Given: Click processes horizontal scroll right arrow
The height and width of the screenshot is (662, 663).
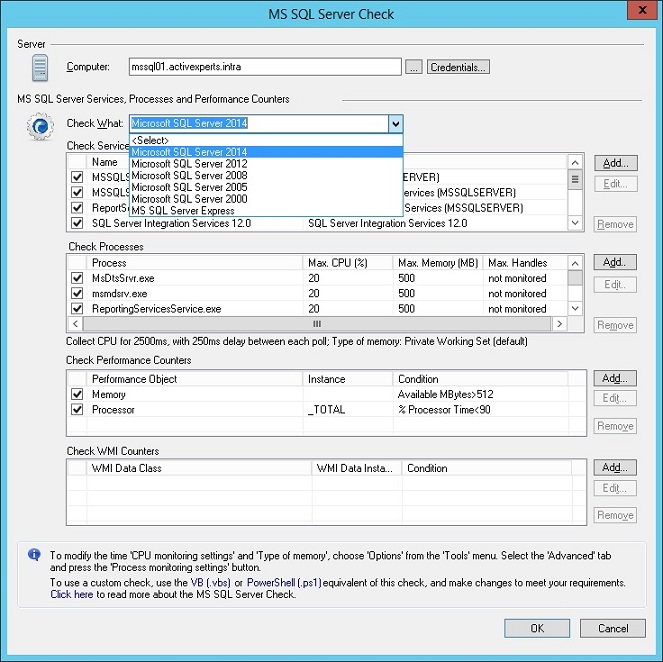Looking at the screenshot, I should [x=559, y=324].
